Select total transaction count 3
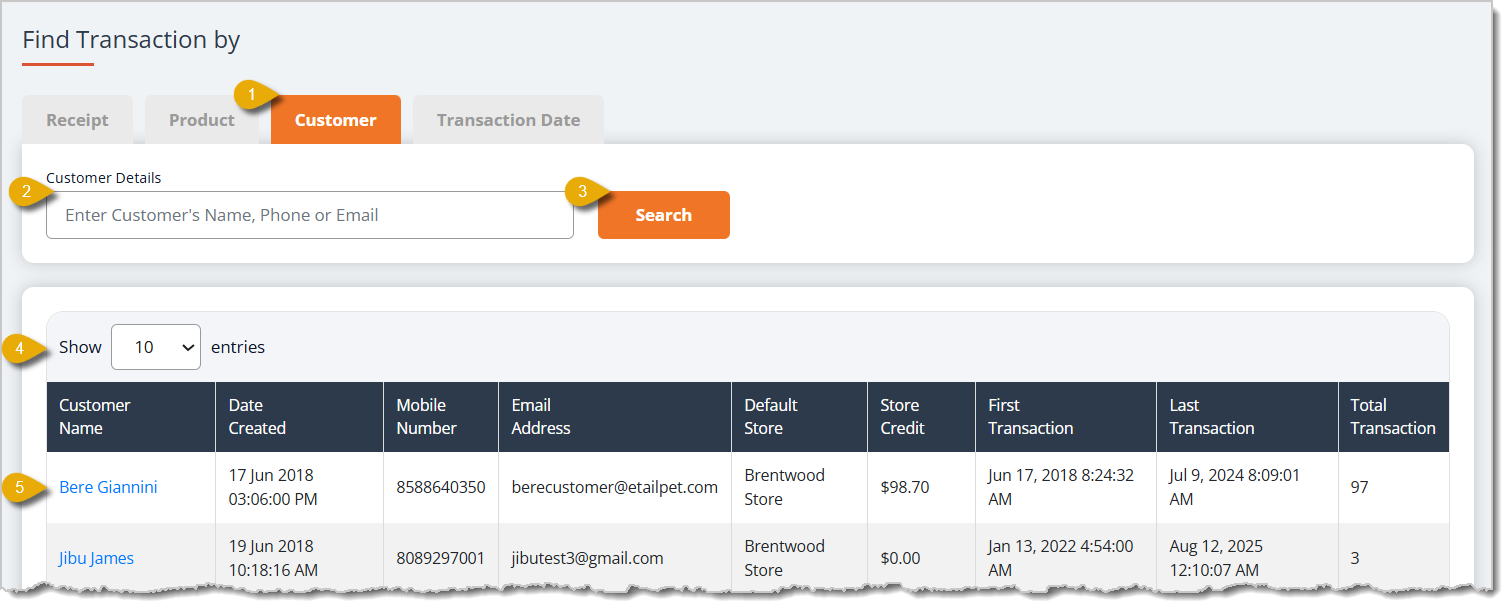 pos(1355,559)
